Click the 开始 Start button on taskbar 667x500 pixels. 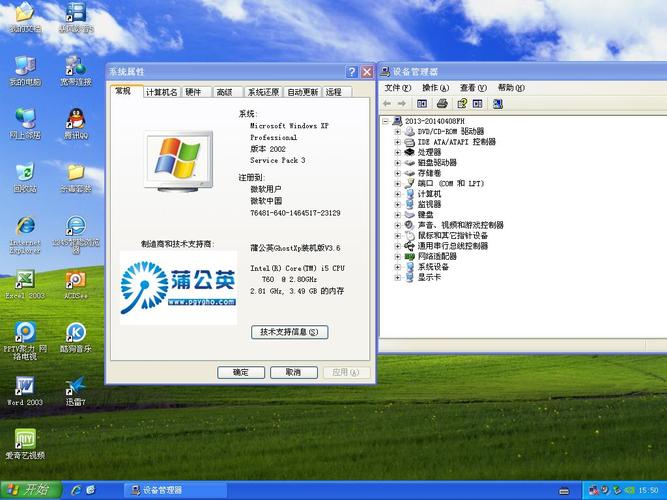click(28, 489)
